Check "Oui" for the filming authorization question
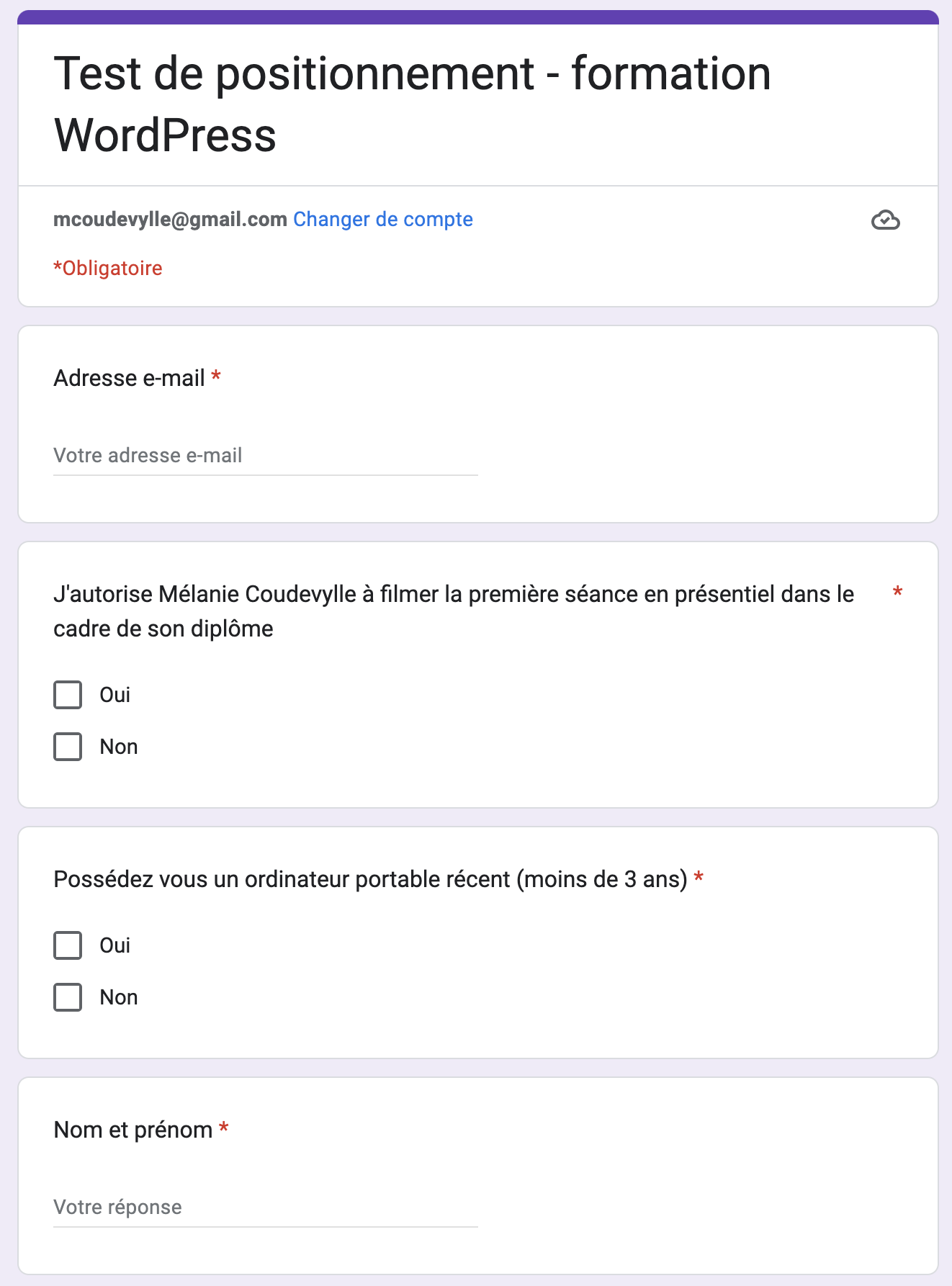The image size is (952, 1286). pos(68,695)
